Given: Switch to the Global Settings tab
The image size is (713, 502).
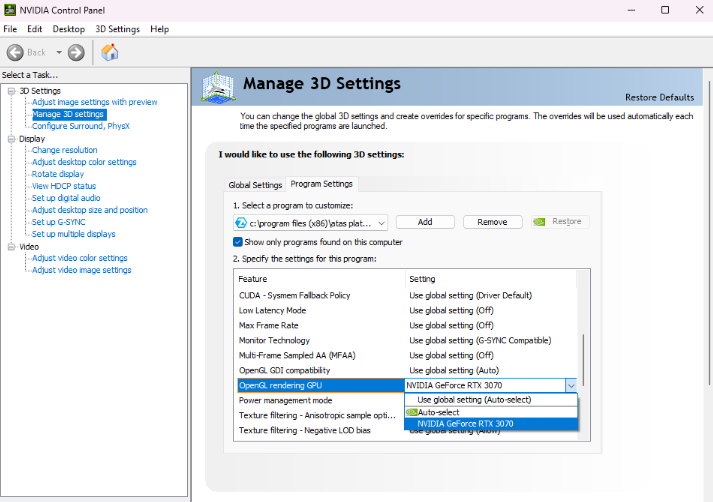Looking at the screenshot, I should [255, 185].
